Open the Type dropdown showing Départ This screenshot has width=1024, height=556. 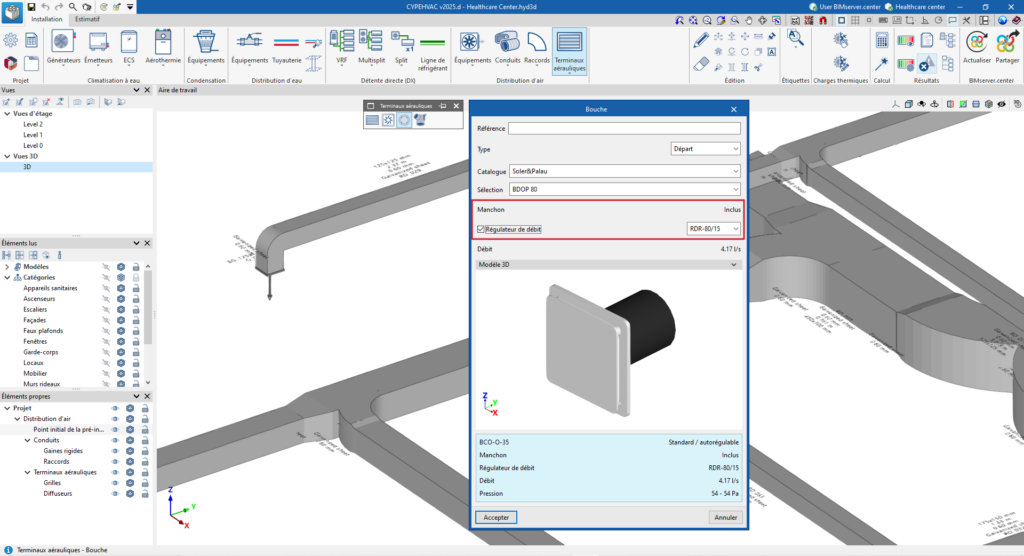click(705, 149)
